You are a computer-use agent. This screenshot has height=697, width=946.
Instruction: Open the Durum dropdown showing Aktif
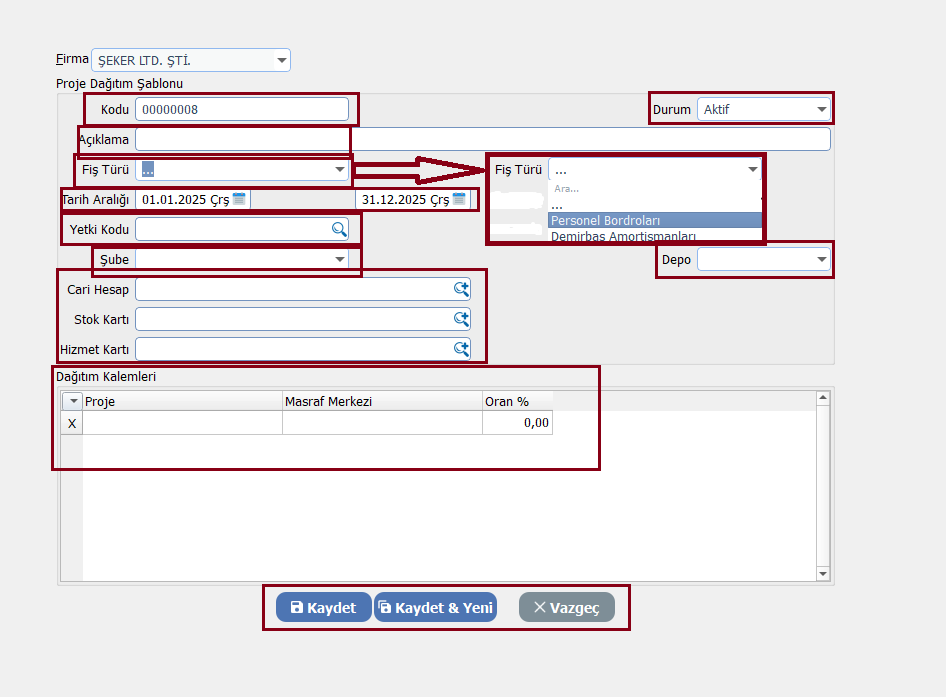coord(821,109)
